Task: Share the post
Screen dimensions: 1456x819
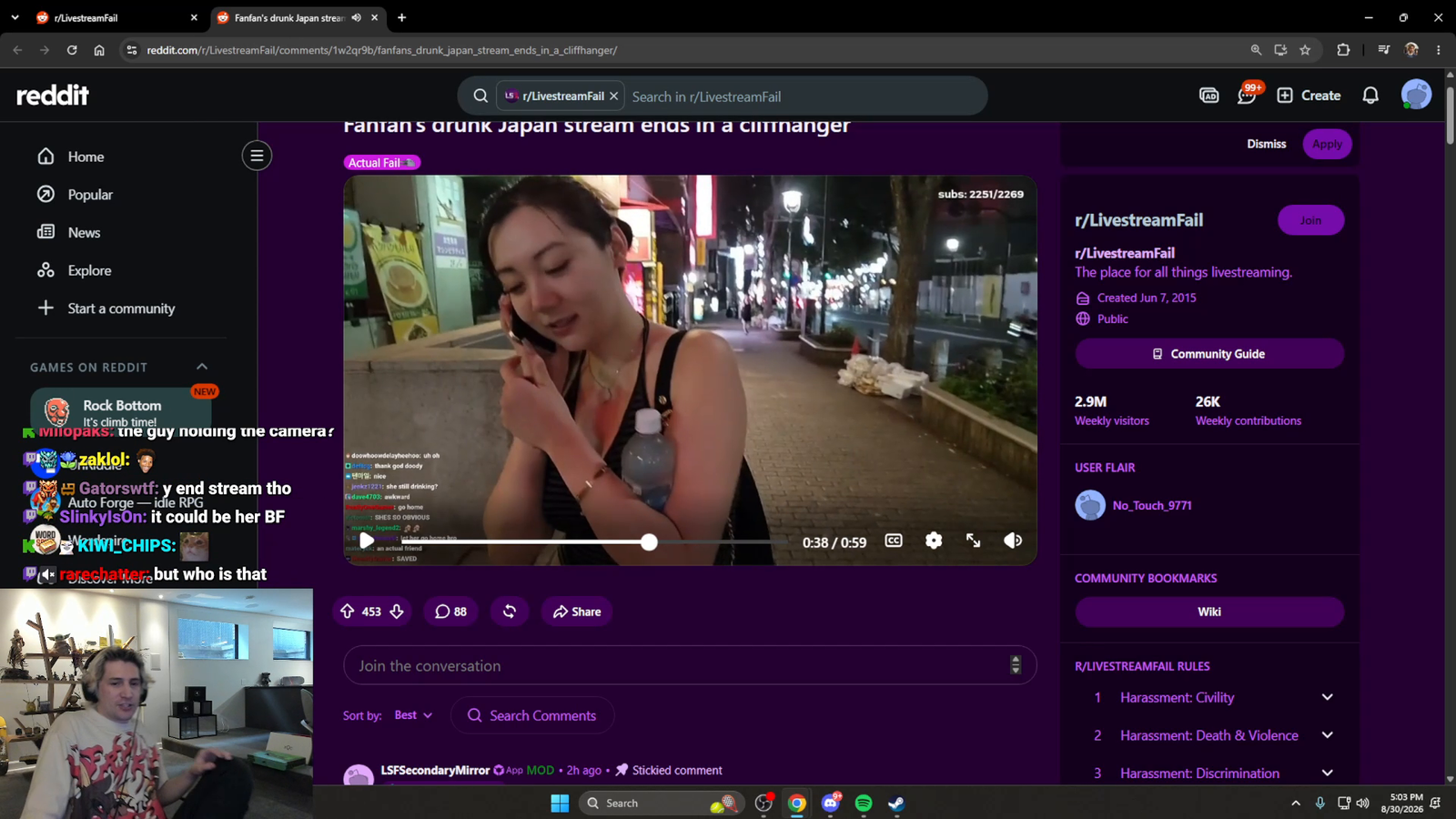Action: (x=577, y=612)
